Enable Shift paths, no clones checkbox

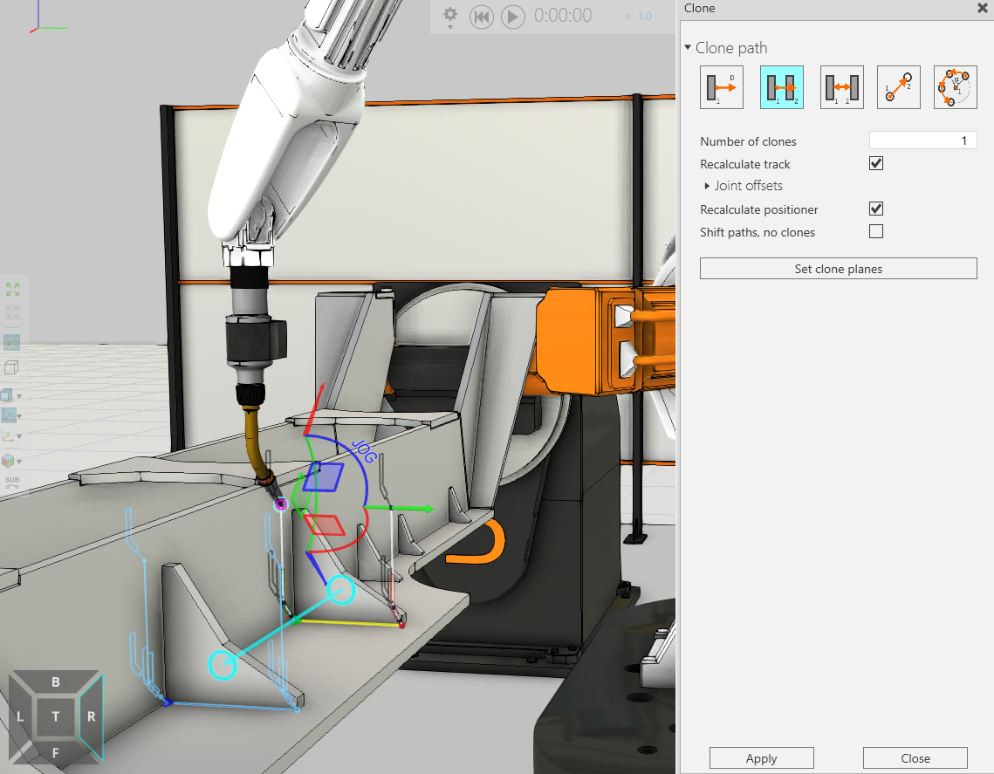pyautogui.click(x=876, y=231)
